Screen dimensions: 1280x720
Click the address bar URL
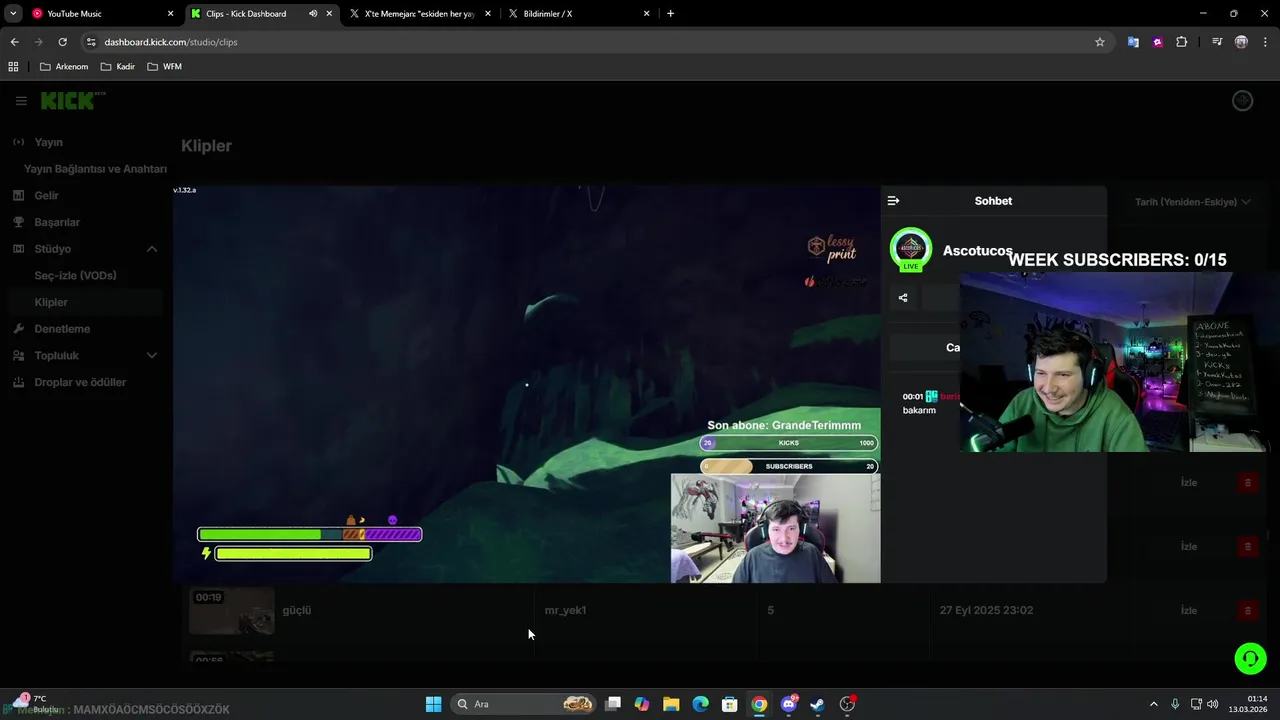coord(171,42)
